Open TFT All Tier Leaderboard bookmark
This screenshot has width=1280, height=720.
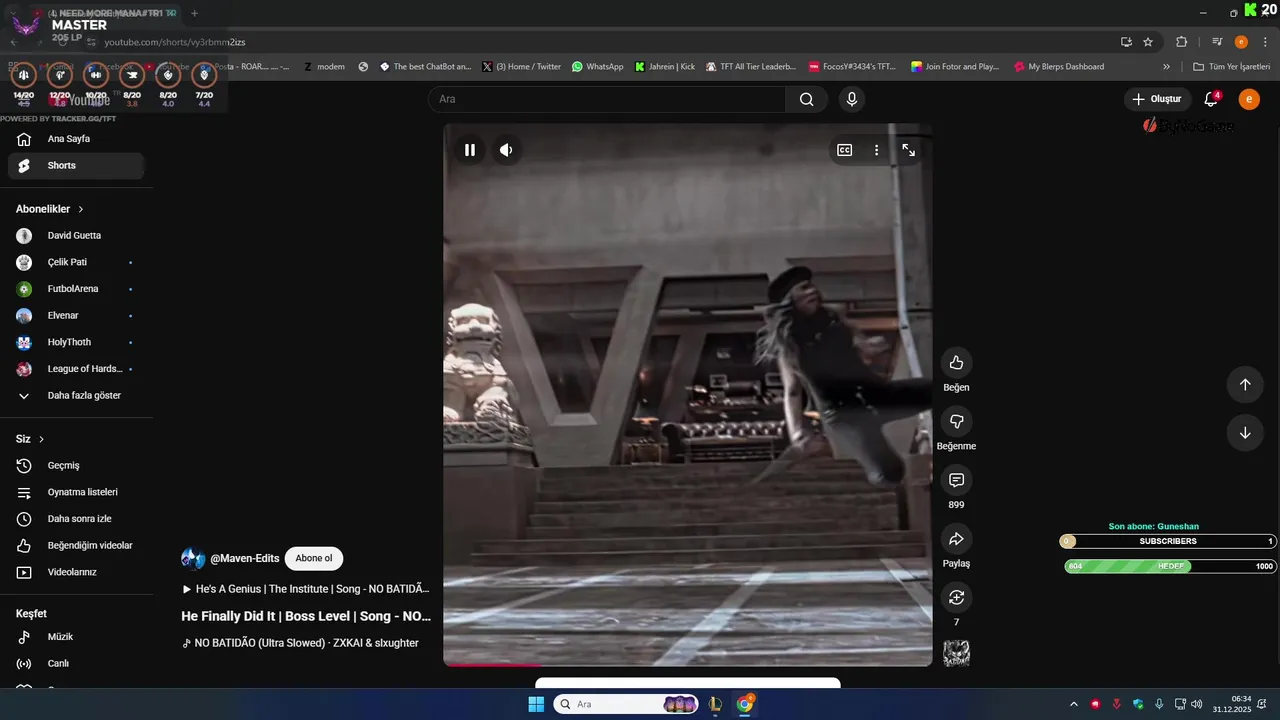pyautogui.click(x=751, y=67)
